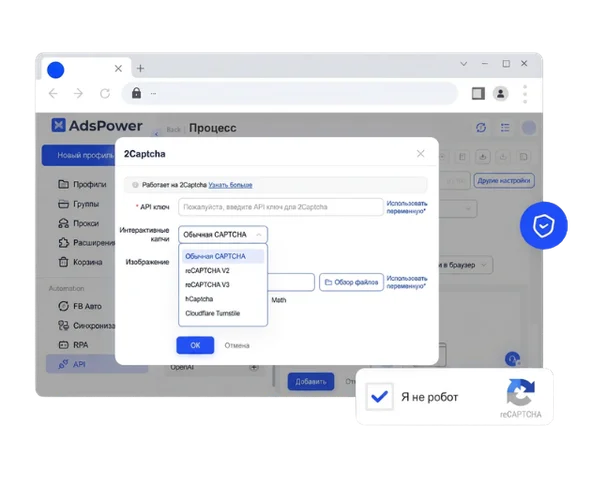This screenshot has height=488, width=606.
Task: Click the reCAPTCHA logo
Action: (521, 392)
